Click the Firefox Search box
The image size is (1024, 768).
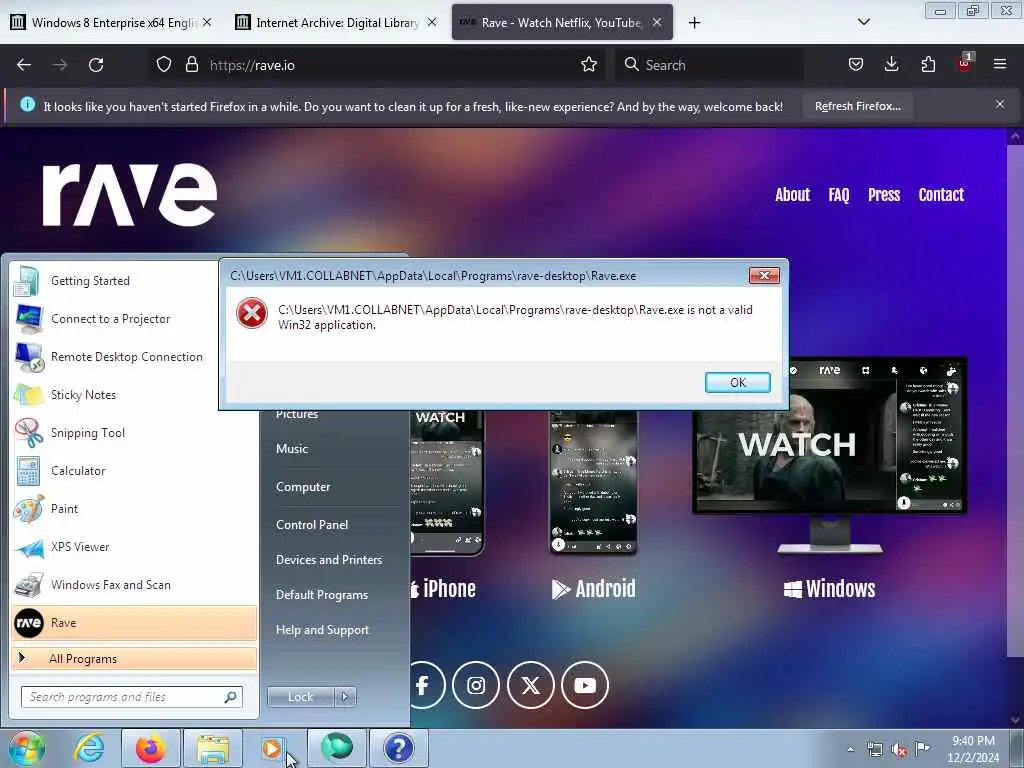709,65
